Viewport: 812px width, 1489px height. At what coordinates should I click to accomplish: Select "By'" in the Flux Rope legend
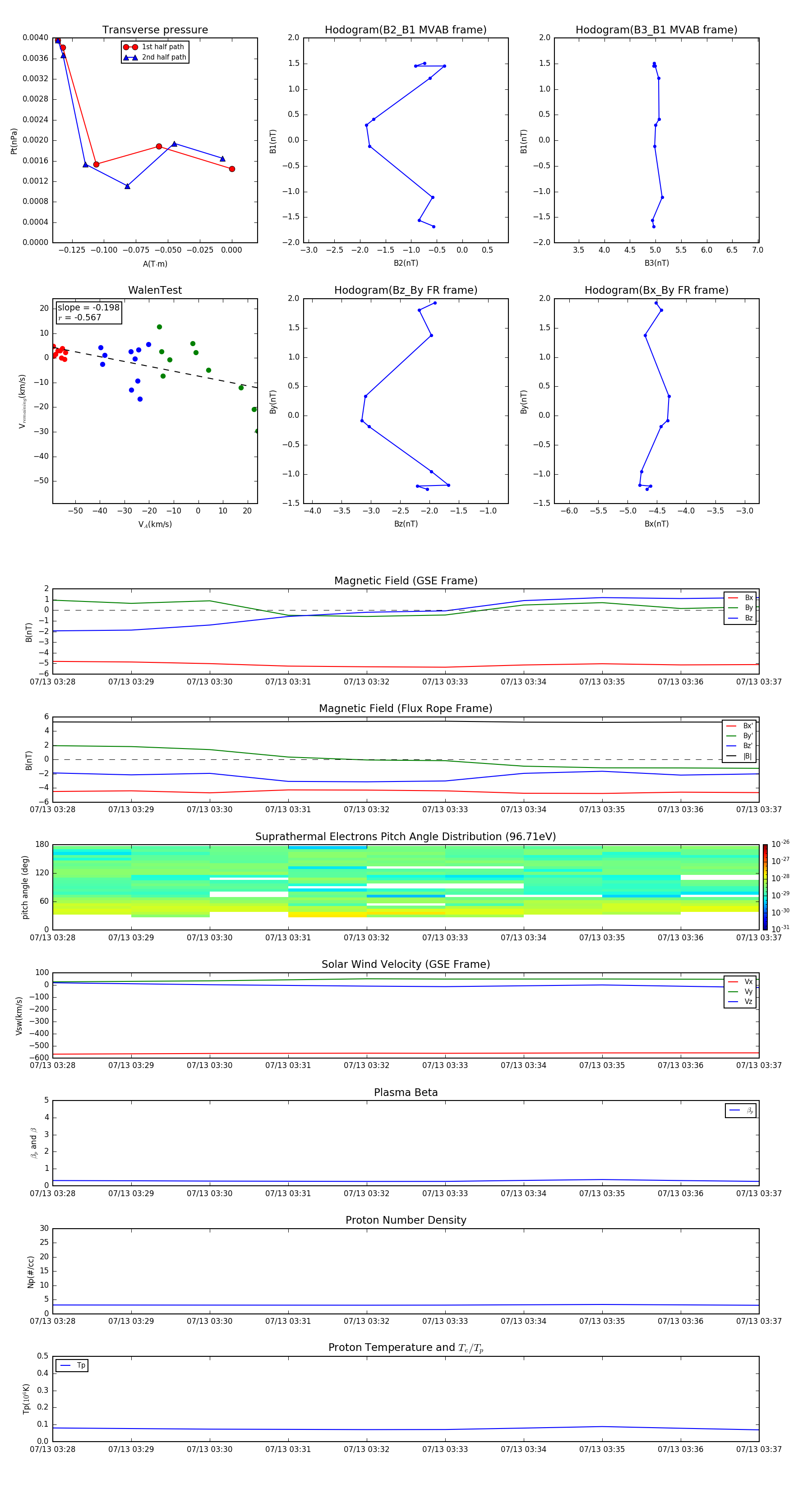[x=740, y=736]
